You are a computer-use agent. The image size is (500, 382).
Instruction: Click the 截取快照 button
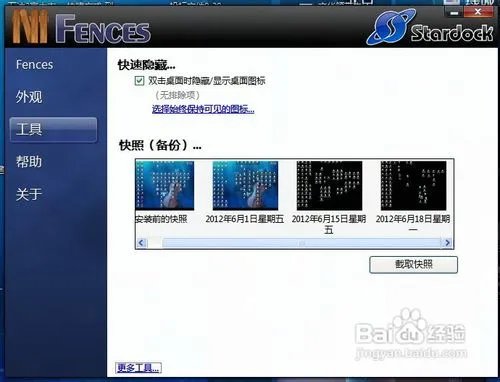tap(413, 265)
